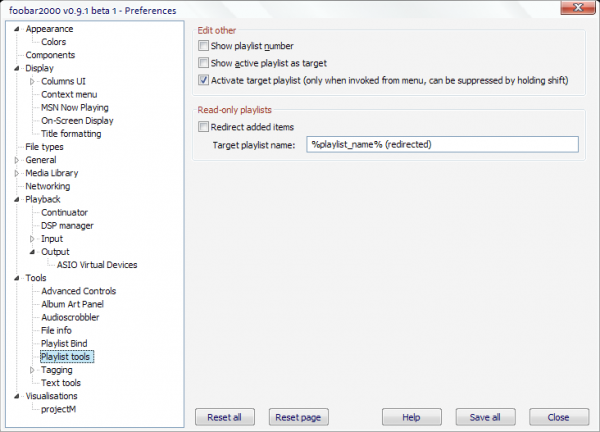Expand the General tree node
600x432 pixels.
(x=17, y=160)
